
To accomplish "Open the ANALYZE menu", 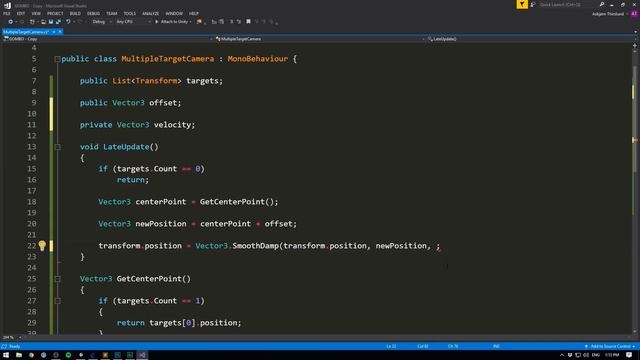I will click(151, 13).
